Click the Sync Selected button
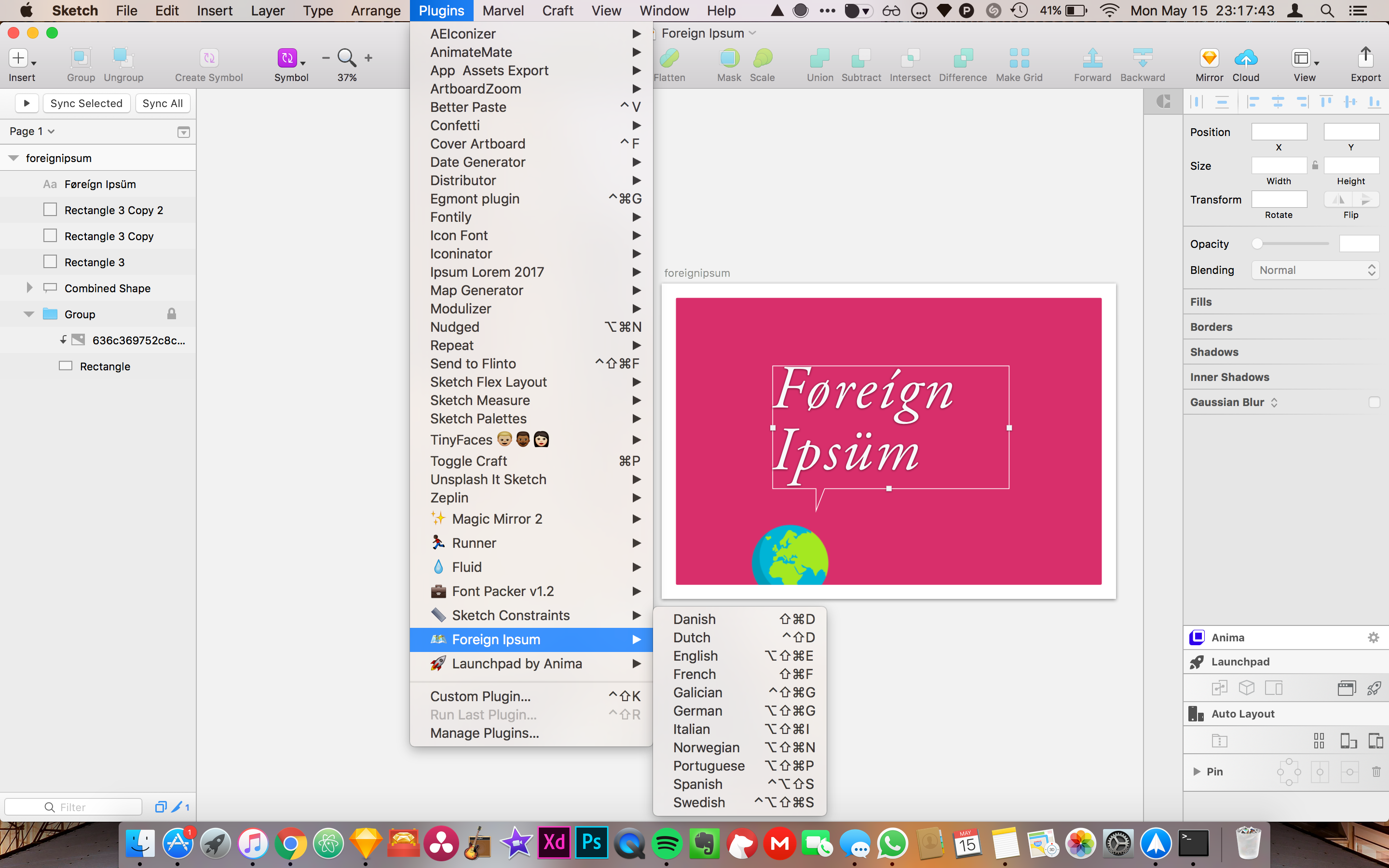 point(86,103)
